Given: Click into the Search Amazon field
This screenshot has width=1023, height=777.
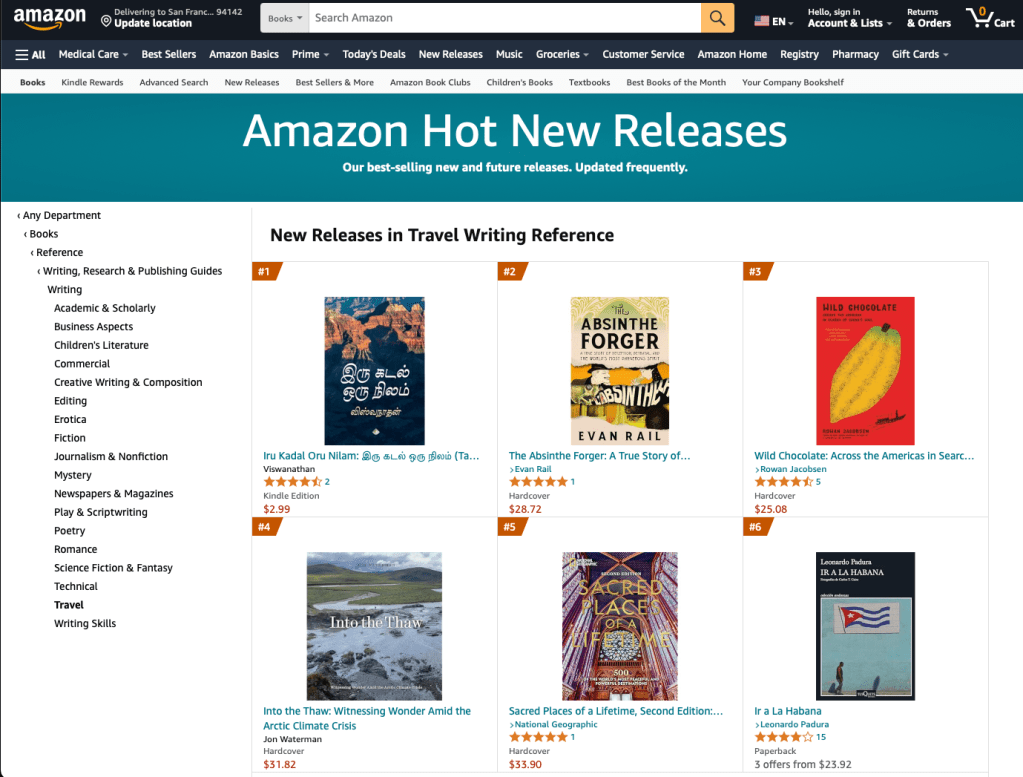Looking at the screenshot, I should 504,18.
